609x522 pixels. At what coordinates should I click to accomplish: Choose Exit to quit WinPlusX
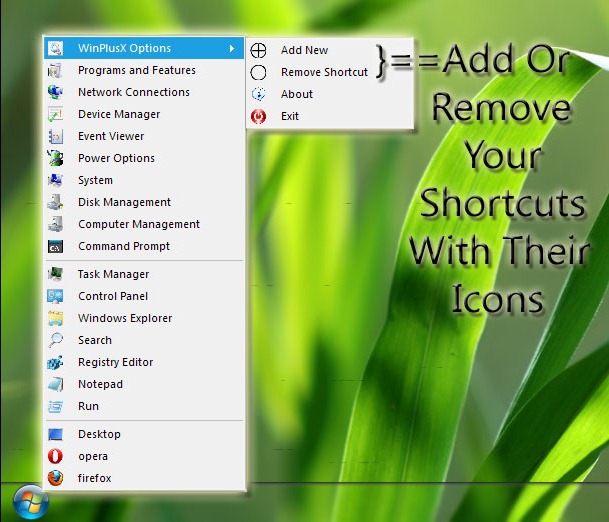pos(290,116)
